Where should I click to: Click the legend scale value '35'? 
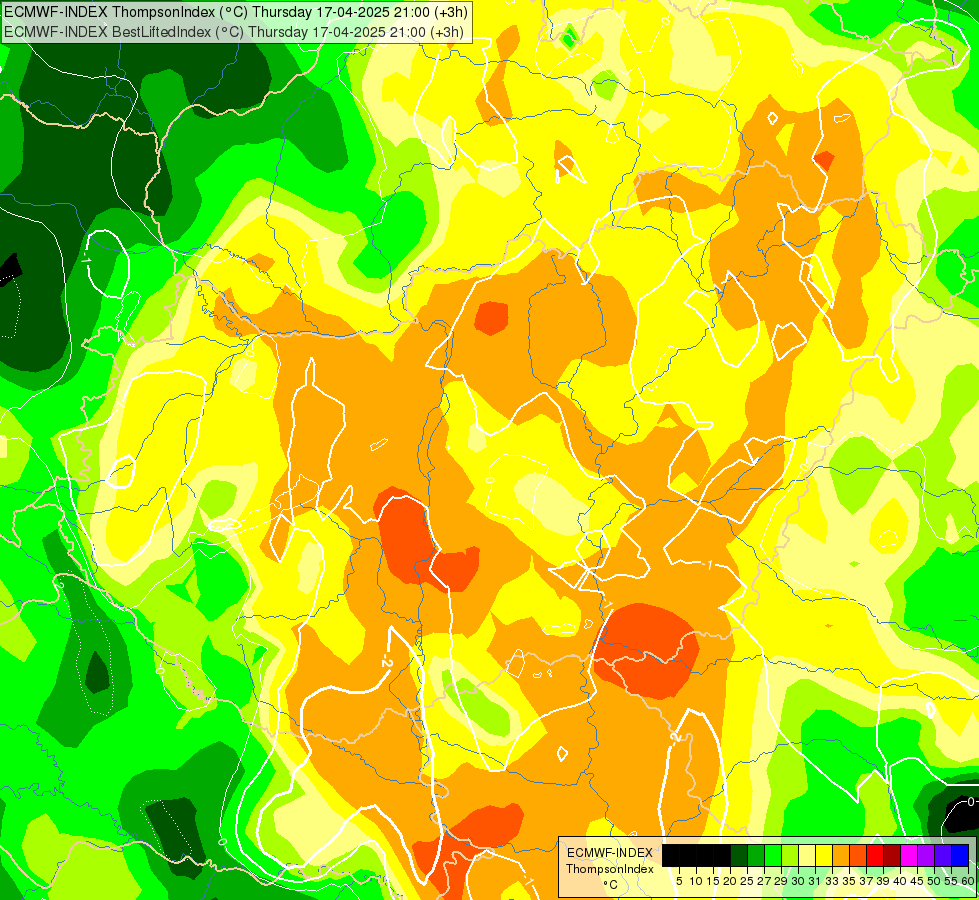pos(849,881)
